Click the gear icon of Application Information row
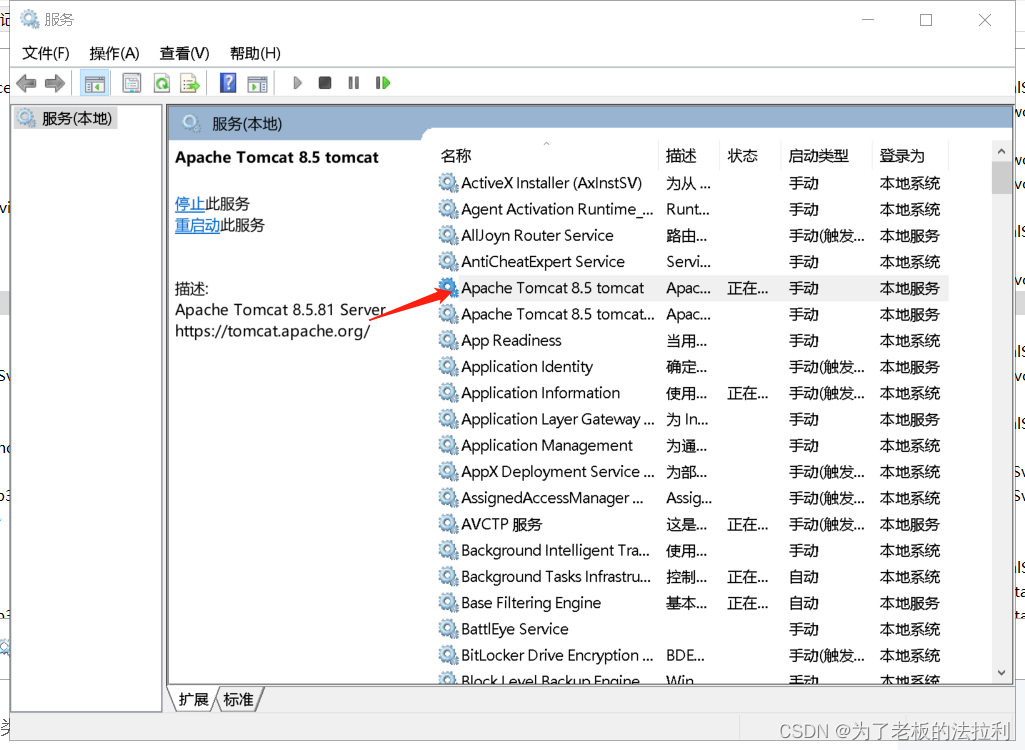Screen dimensions: 1025x750 [448, 392]
